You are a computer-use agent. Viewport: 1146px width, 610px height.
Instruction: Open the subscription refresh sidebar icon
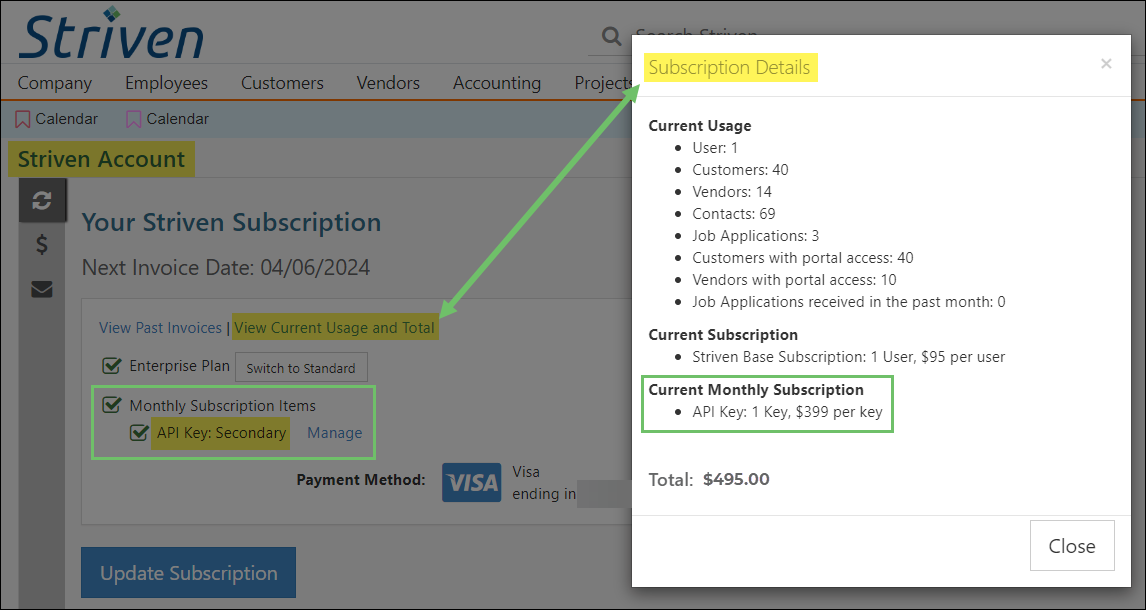[x=42, y=200]
